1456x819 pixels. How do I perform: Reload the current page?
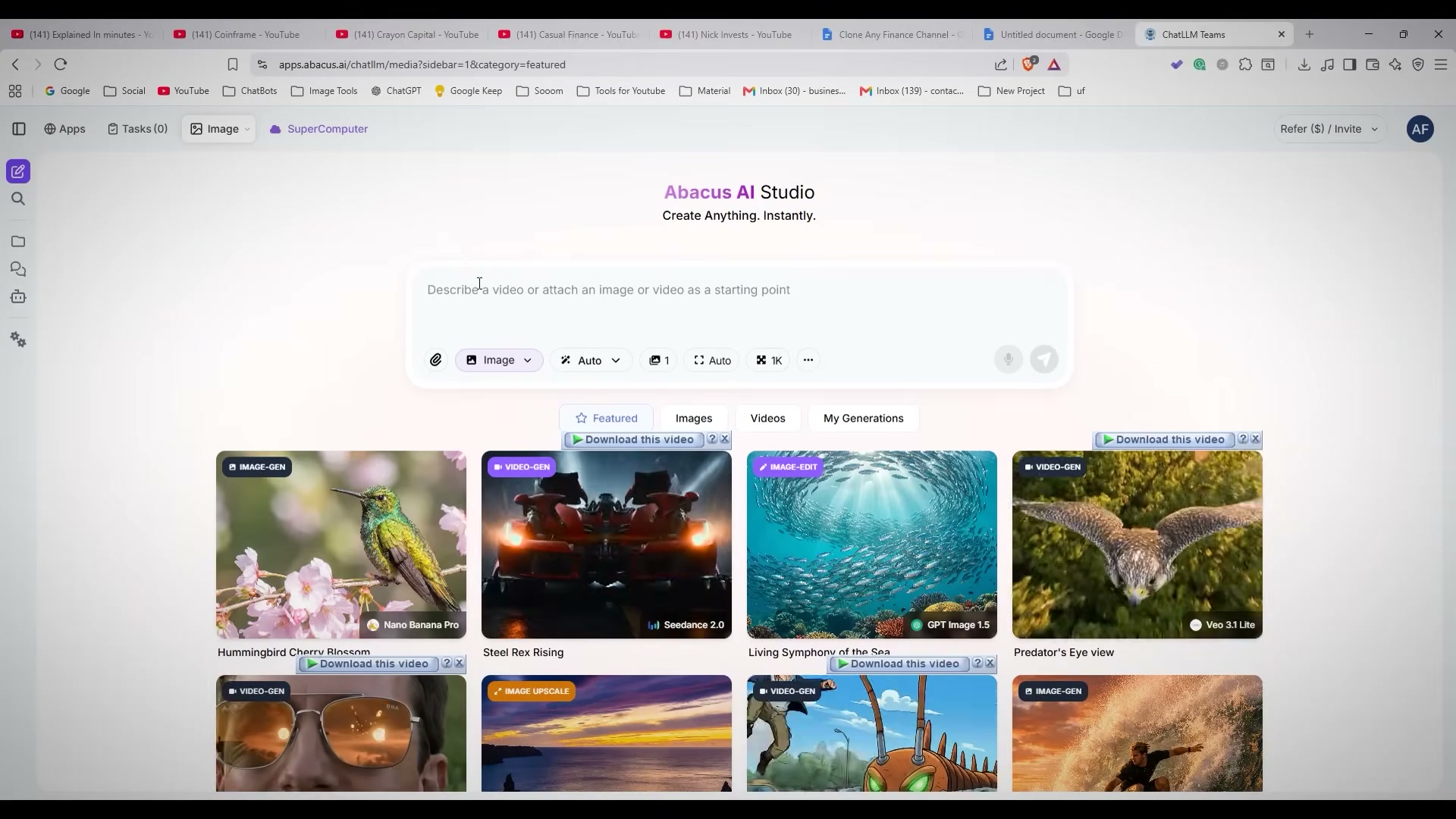(x=61, y=64)
